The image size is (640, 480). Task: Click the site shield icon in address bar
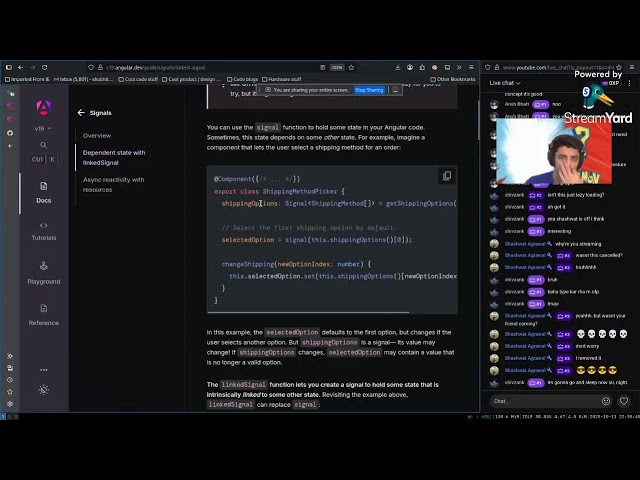[x=91, y=67]
